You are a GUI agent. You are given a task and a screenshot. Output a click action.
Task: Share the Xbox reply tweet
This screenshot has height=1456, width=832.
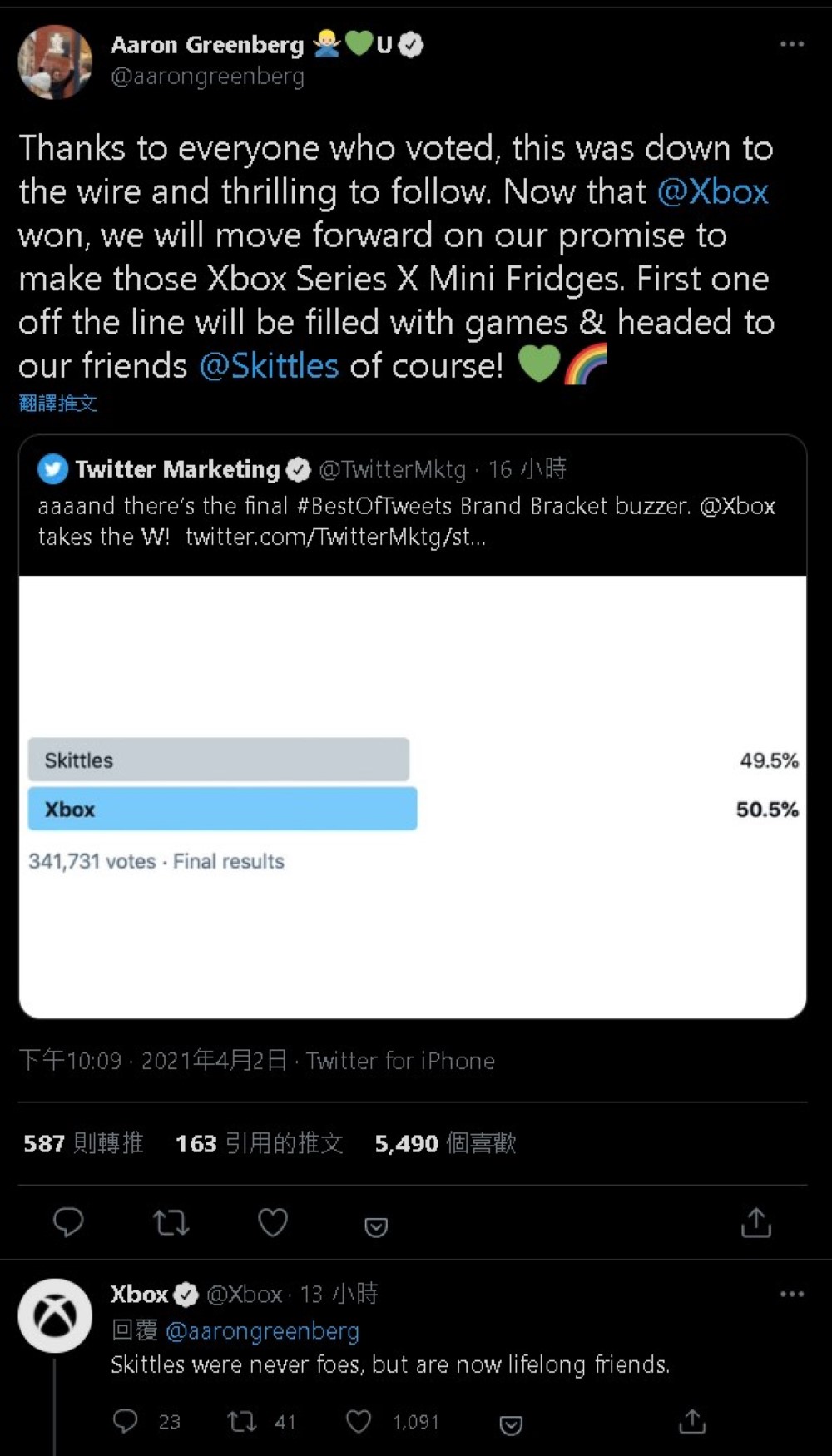[x=691, y=1421]
